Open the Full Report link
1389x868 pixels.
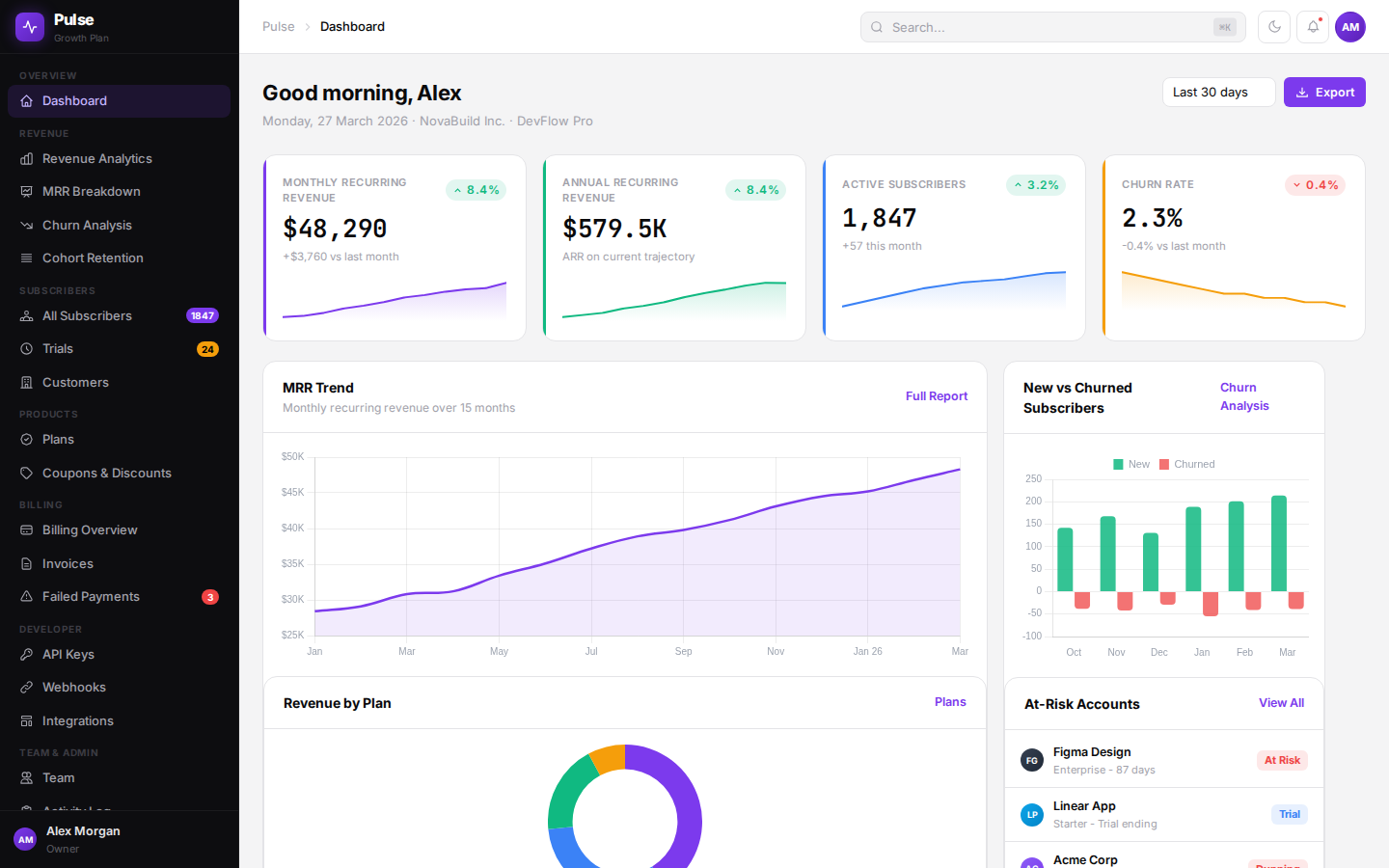(937, 396)
